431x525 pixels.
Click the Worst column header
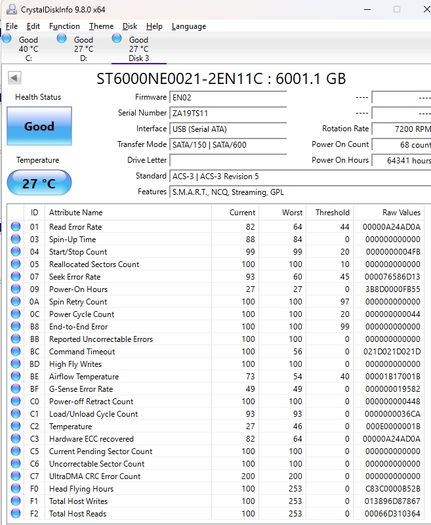click(x=282, y=212)
